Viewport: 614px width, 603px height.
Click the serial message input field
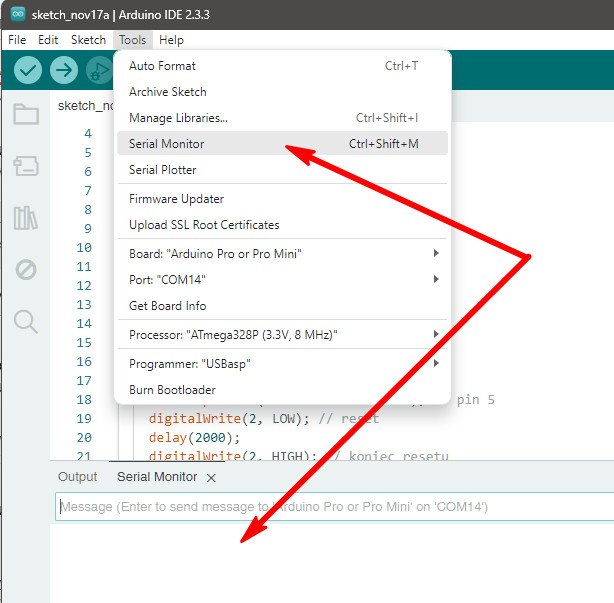point(330,507)
